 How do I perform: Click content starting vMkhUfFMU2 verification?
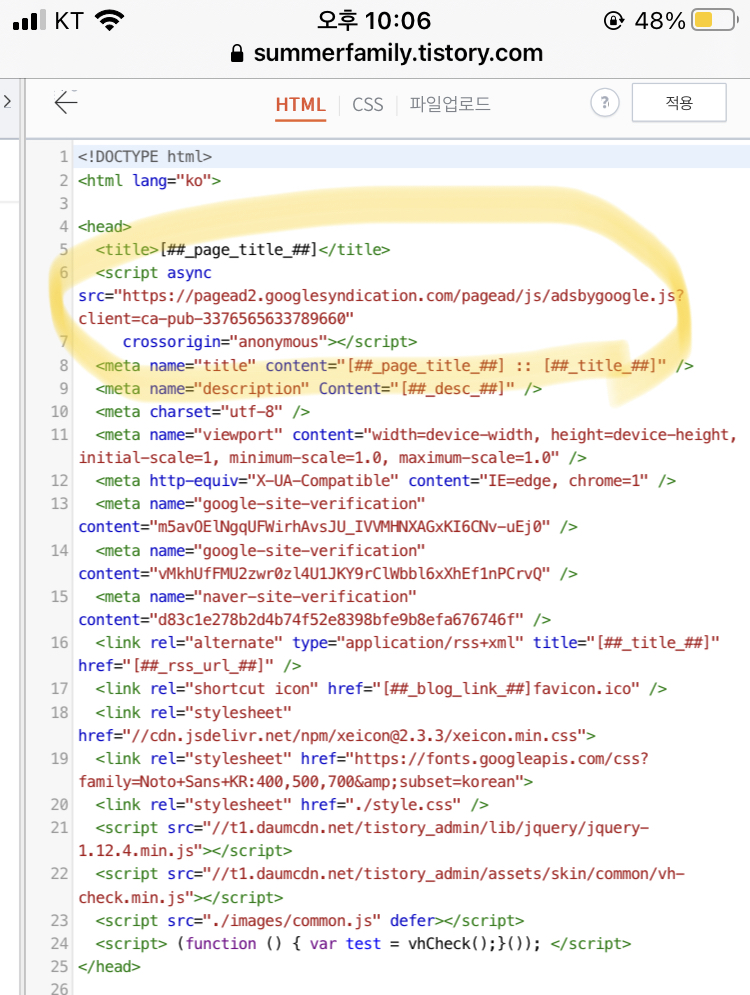pyautogui.click(x=328, y=574)
